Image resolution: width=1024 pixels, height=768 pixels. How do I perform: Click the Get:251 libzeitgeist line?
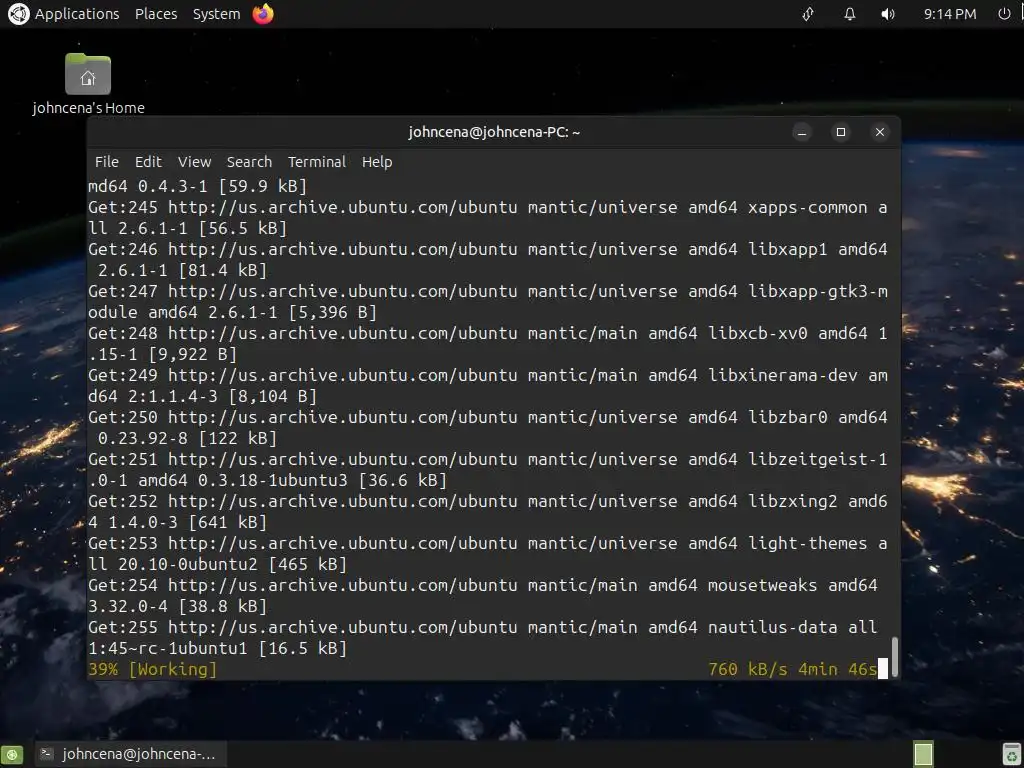pyautogui.click(x=488, y=460)
